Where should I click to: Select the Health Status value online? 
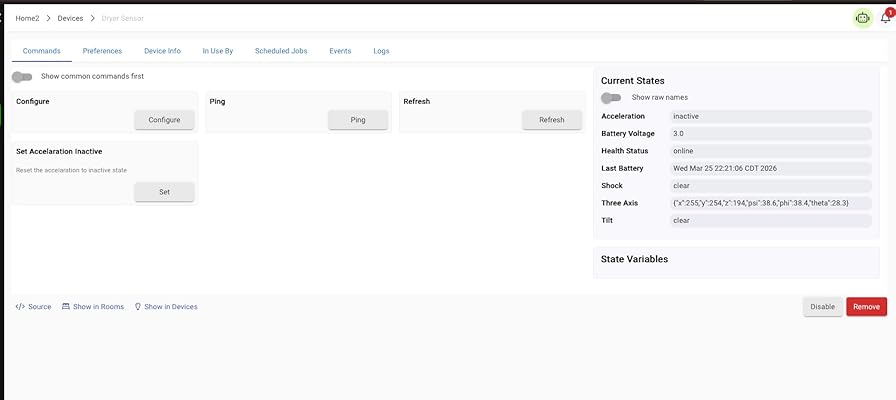click(770, 151)
